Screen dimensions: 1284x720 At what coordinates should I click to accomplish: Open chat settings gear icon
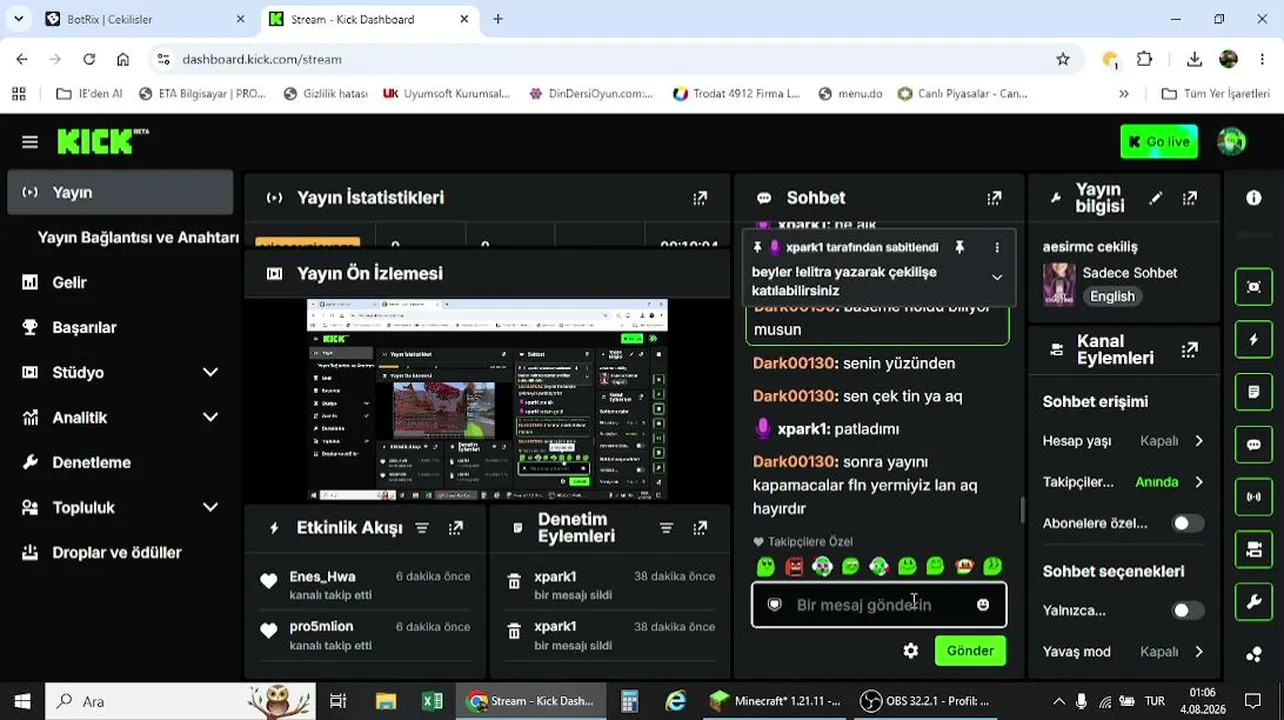point(910,651)
